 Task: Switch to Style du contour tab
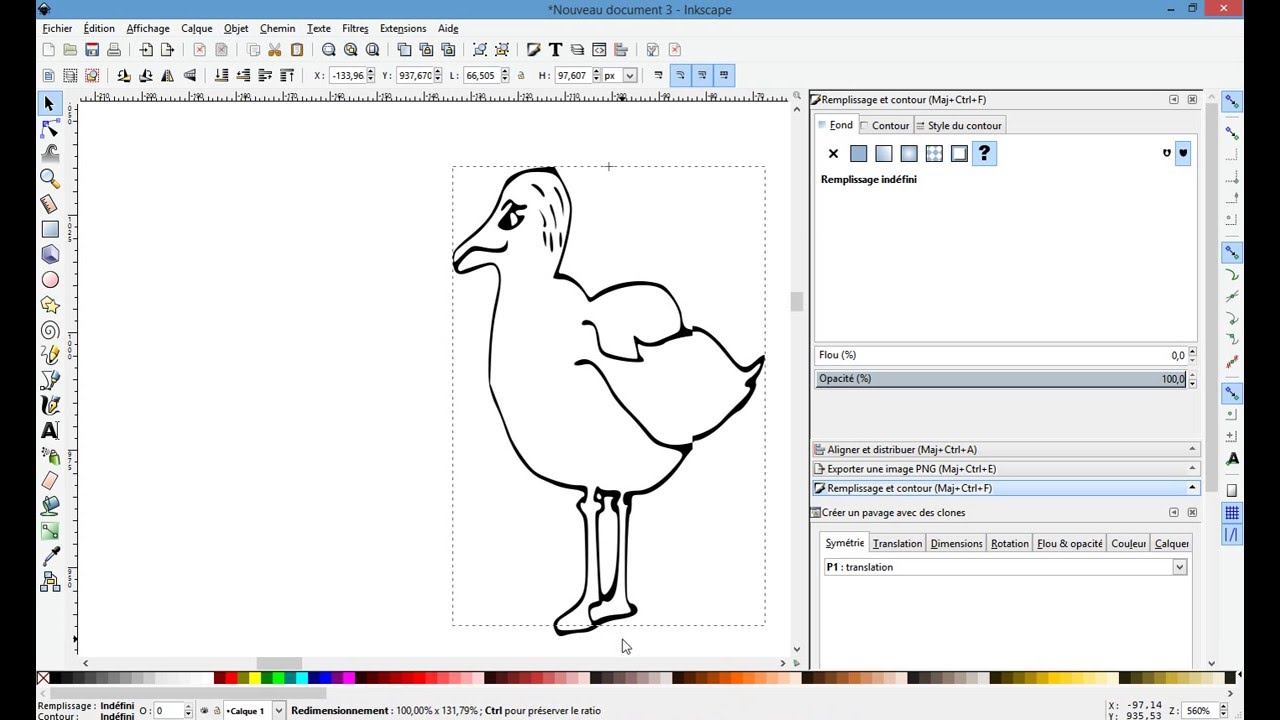click(x=958, y=125)
